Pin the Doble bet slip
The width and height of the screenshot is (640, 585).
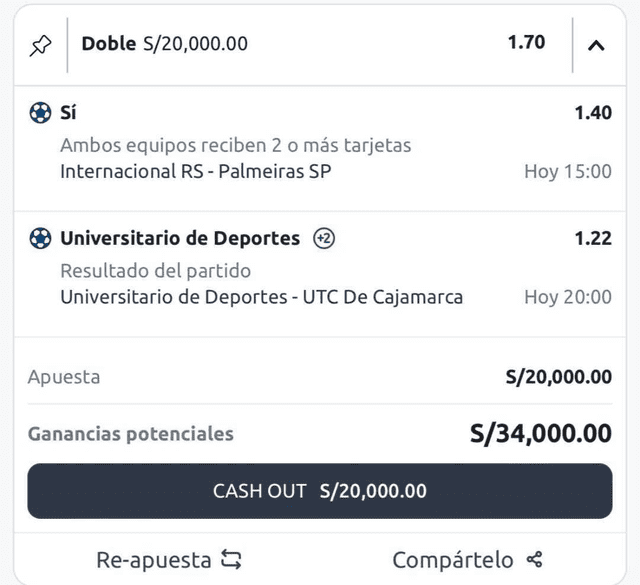pyautogui.click(x=40, y=45)
